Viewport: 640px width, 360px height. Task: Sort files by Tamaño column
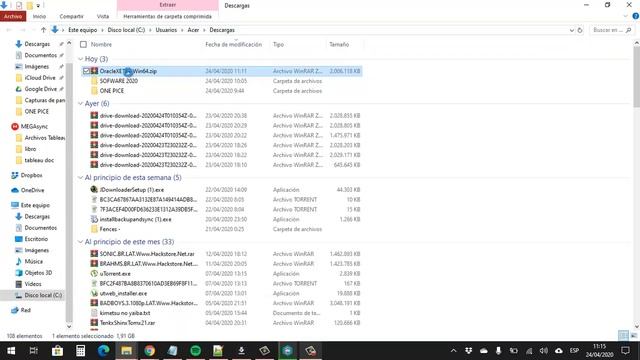339,44
